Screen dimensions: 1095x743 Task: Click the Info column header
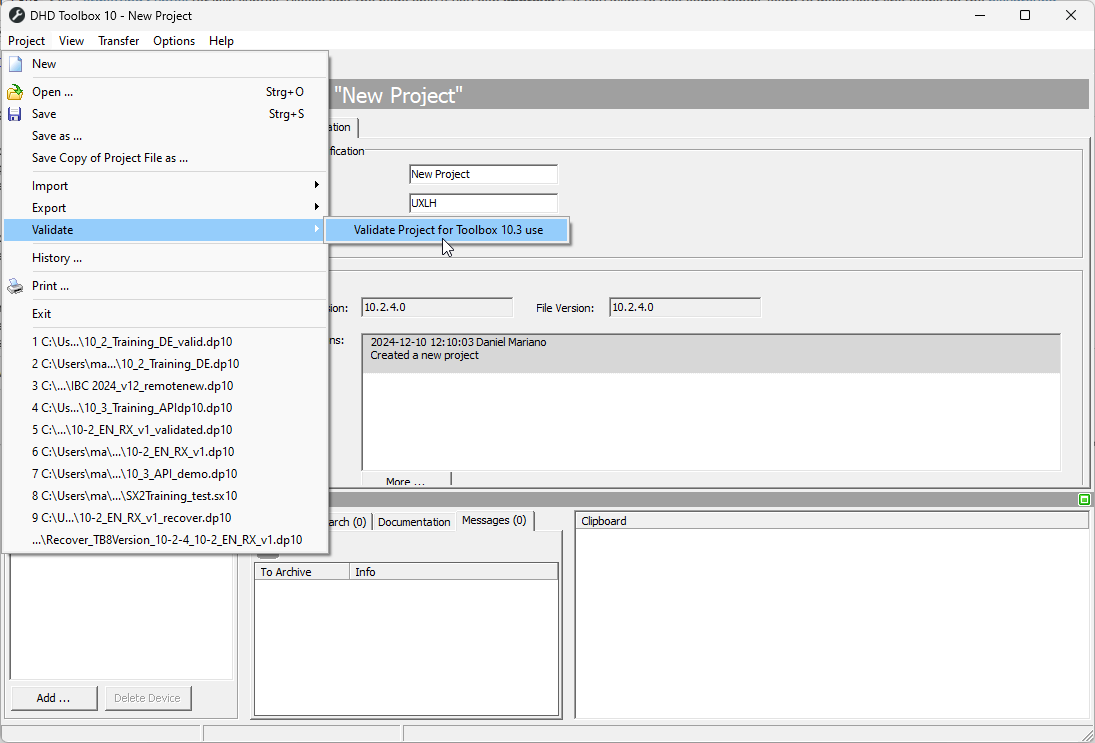[453, 572]
